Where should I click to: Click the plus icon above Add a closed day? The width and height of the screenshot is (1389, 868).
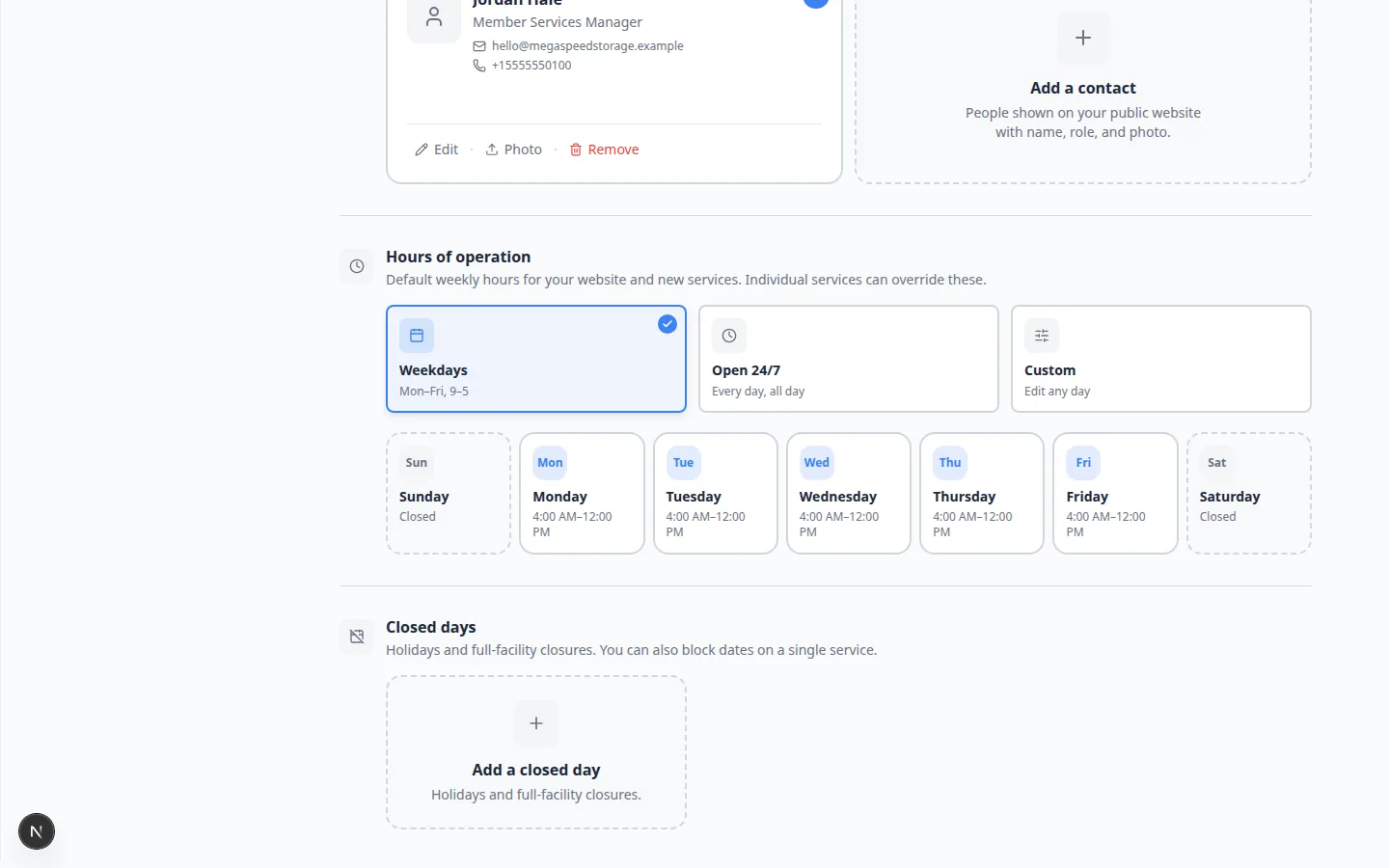pyautogui.click(x=536, y=723)
